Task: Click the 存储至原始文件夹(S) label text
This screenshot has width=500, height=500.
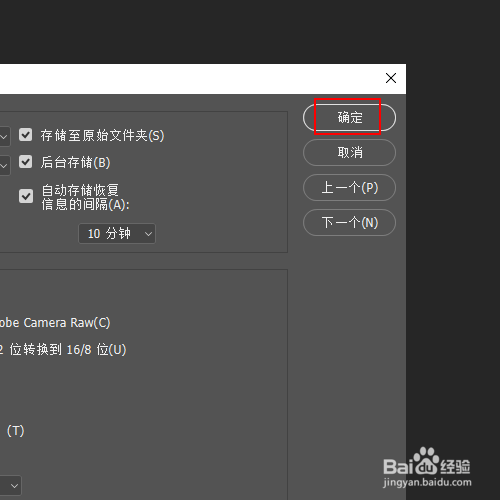Action: click(102, 135)
